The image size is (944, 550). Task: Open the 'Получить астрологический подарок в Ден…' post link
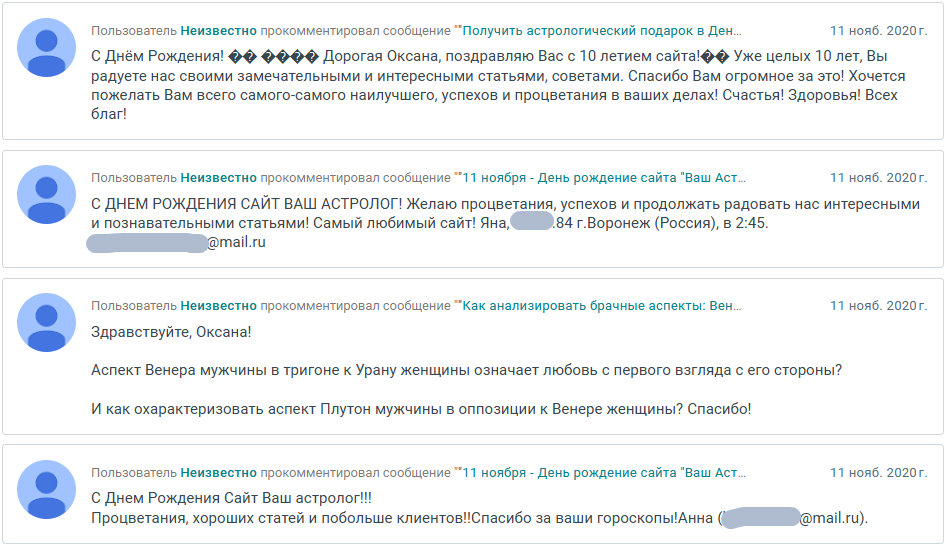pyautogui.click(x=601, y=31)
